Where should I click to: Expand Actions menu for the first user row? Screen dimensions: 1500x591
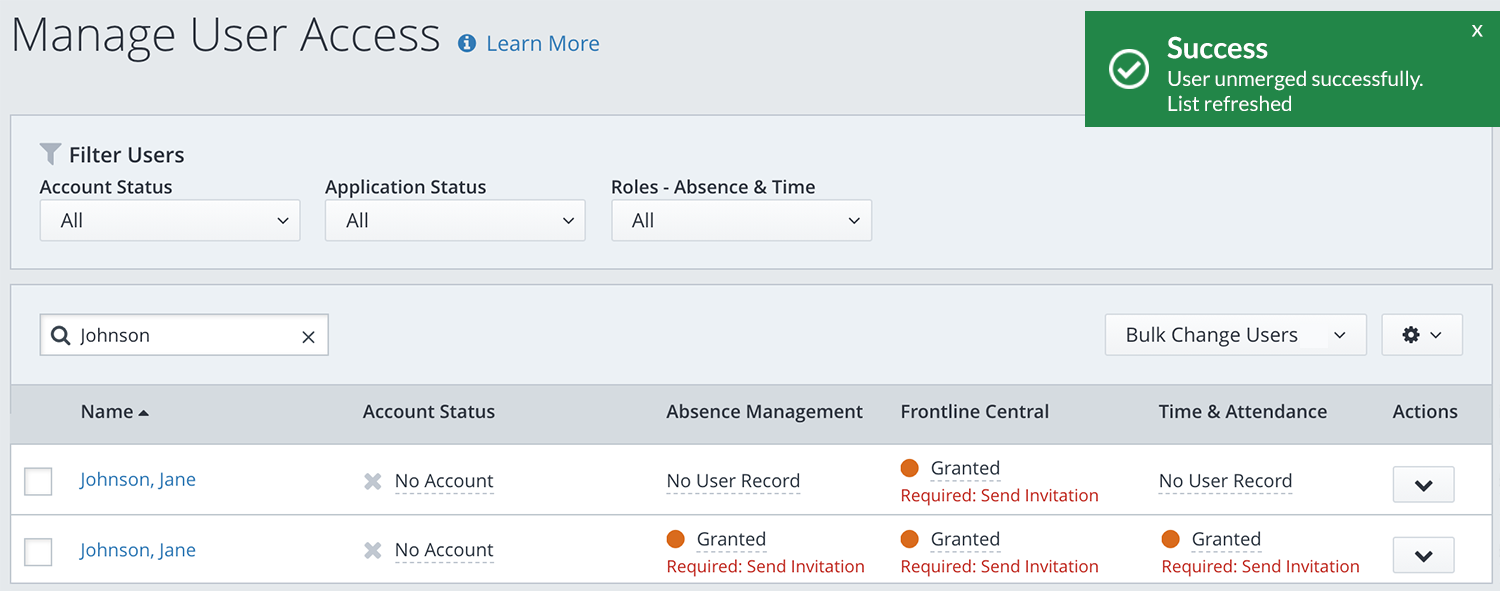tap(1423, 485)
